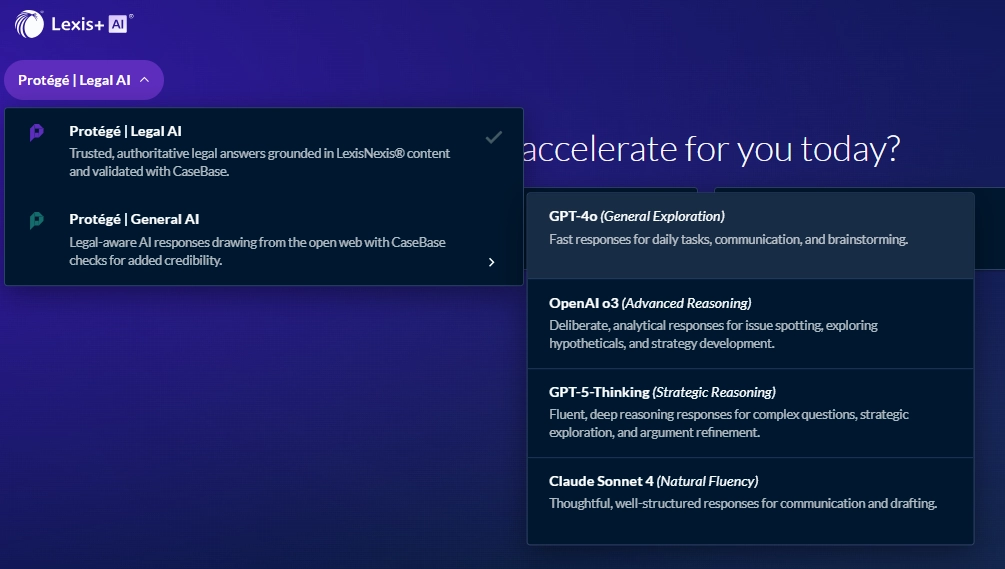The width and height of the screenshot is (1005, 569).
Task: Expand the General AI submenu arrow
Action: (491, 262)
